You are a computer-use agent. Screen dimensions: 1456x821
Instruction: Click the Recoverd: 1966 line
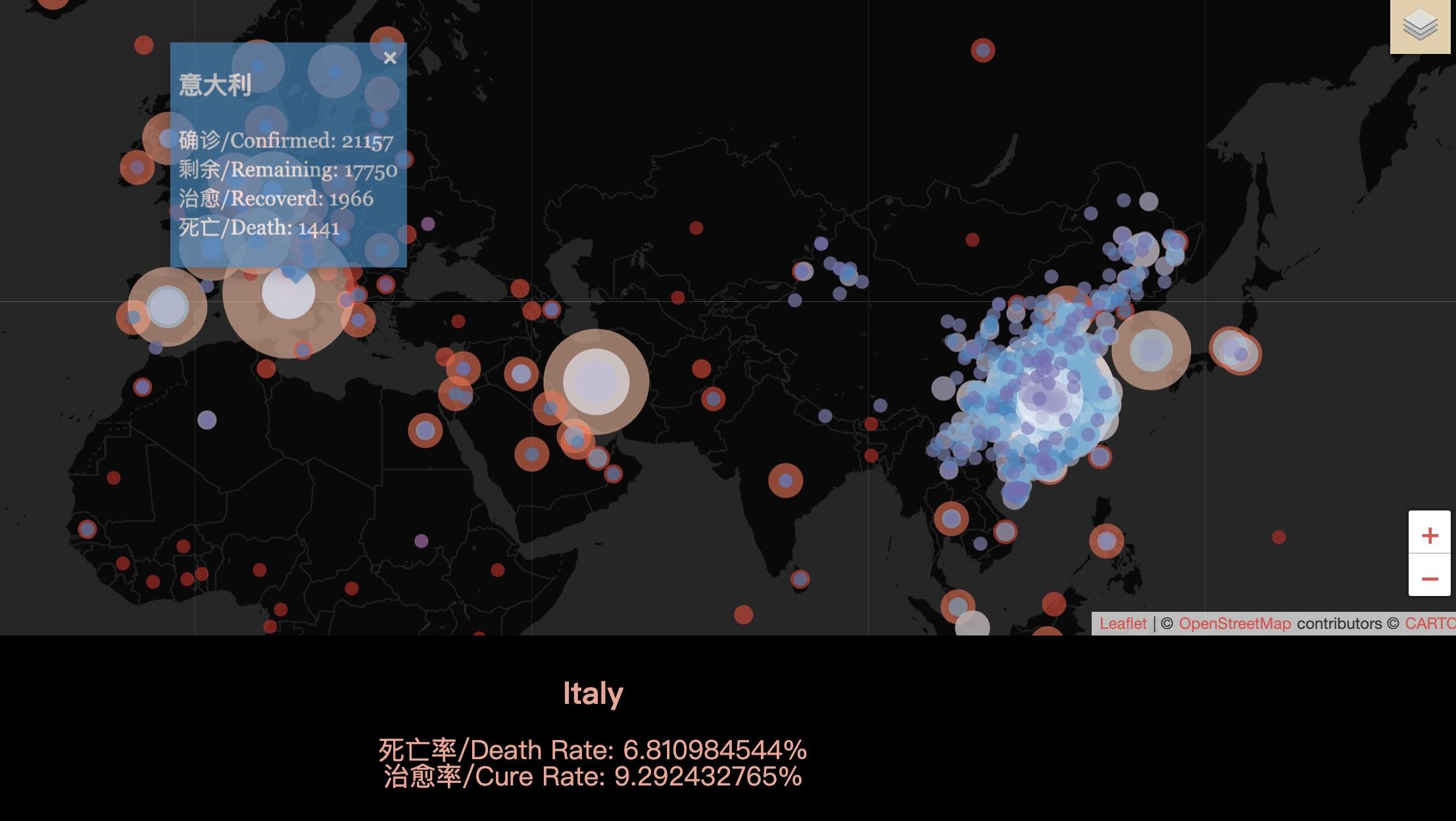(x=276, y=199)
